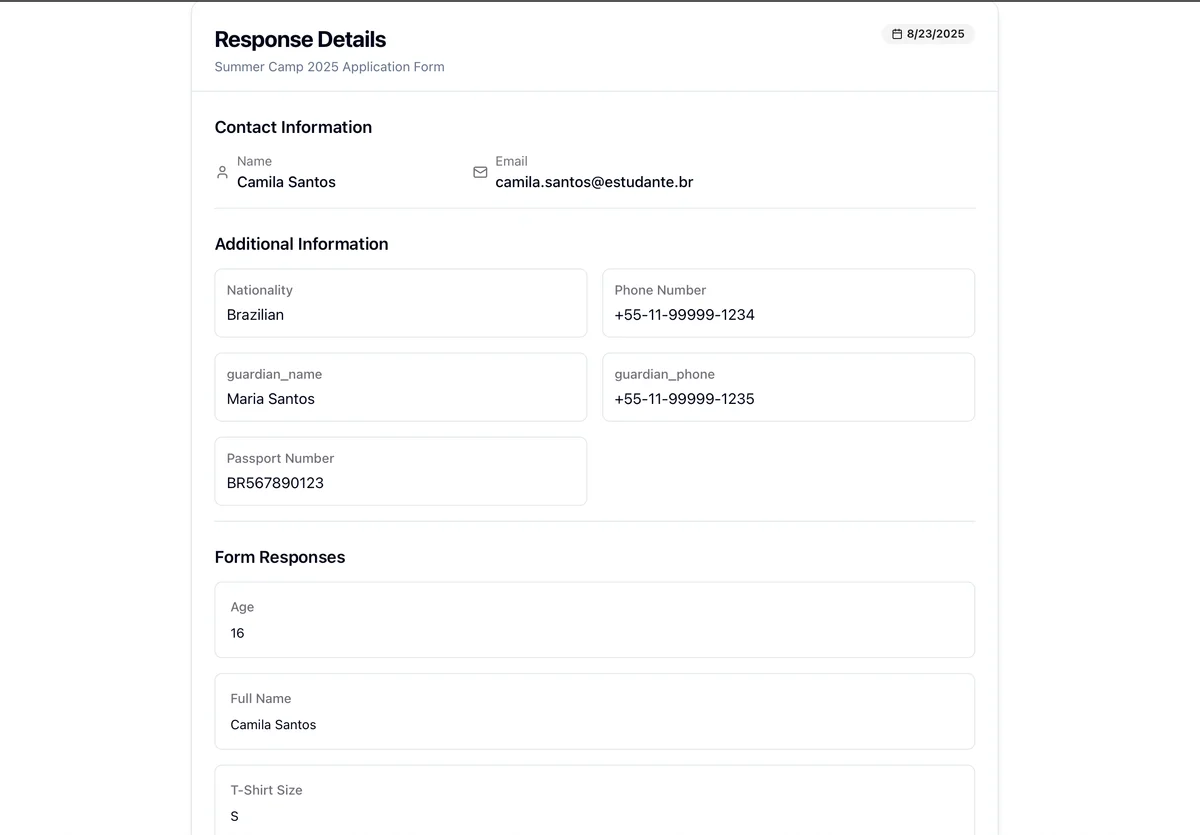Click the Age response card showing 16
Screen dimensions: 1200x835
pyautogui.click(x=594, y=620)
